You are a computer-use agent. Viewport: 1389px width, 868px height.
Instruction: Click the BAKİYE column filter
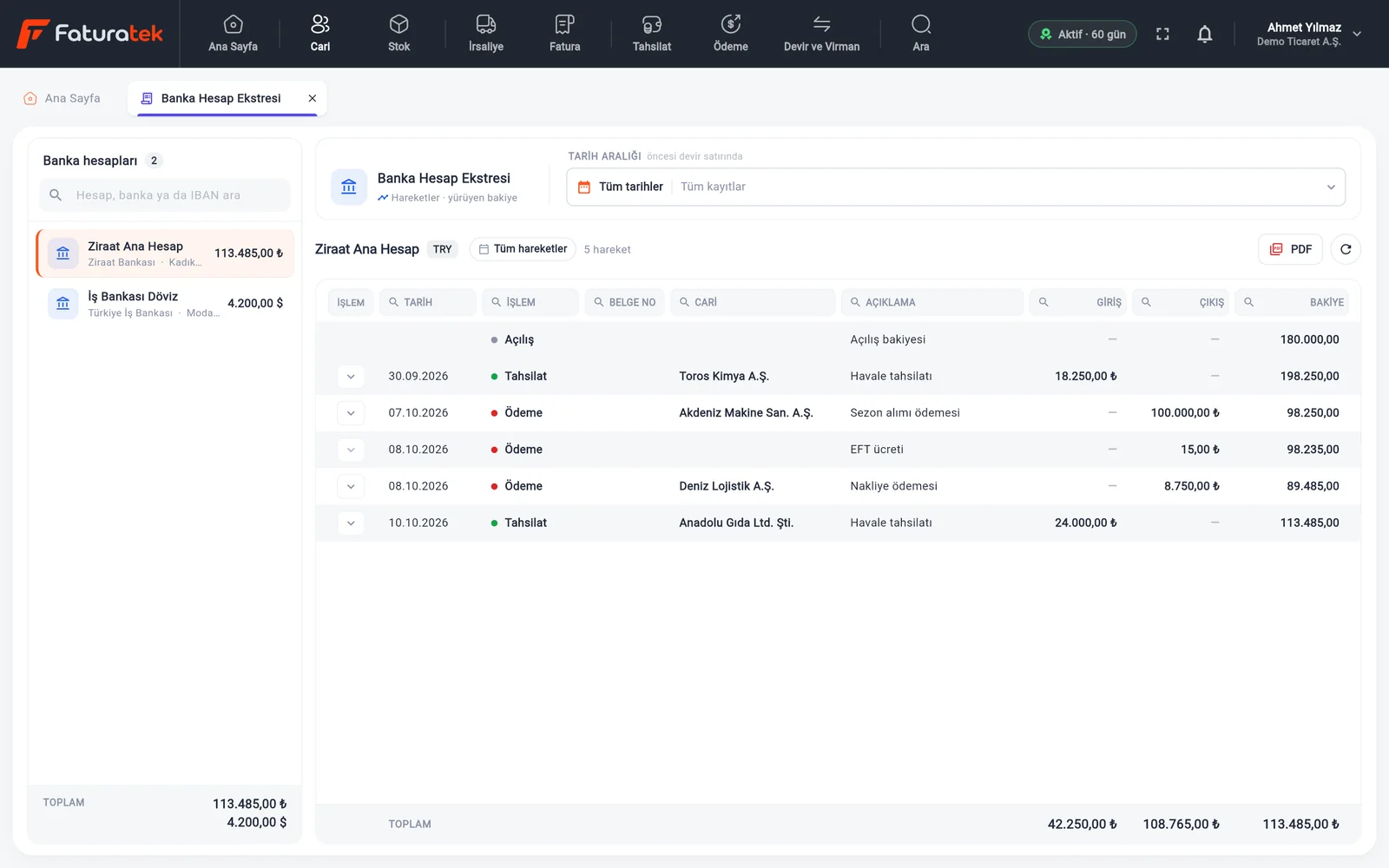point(1292,302)
